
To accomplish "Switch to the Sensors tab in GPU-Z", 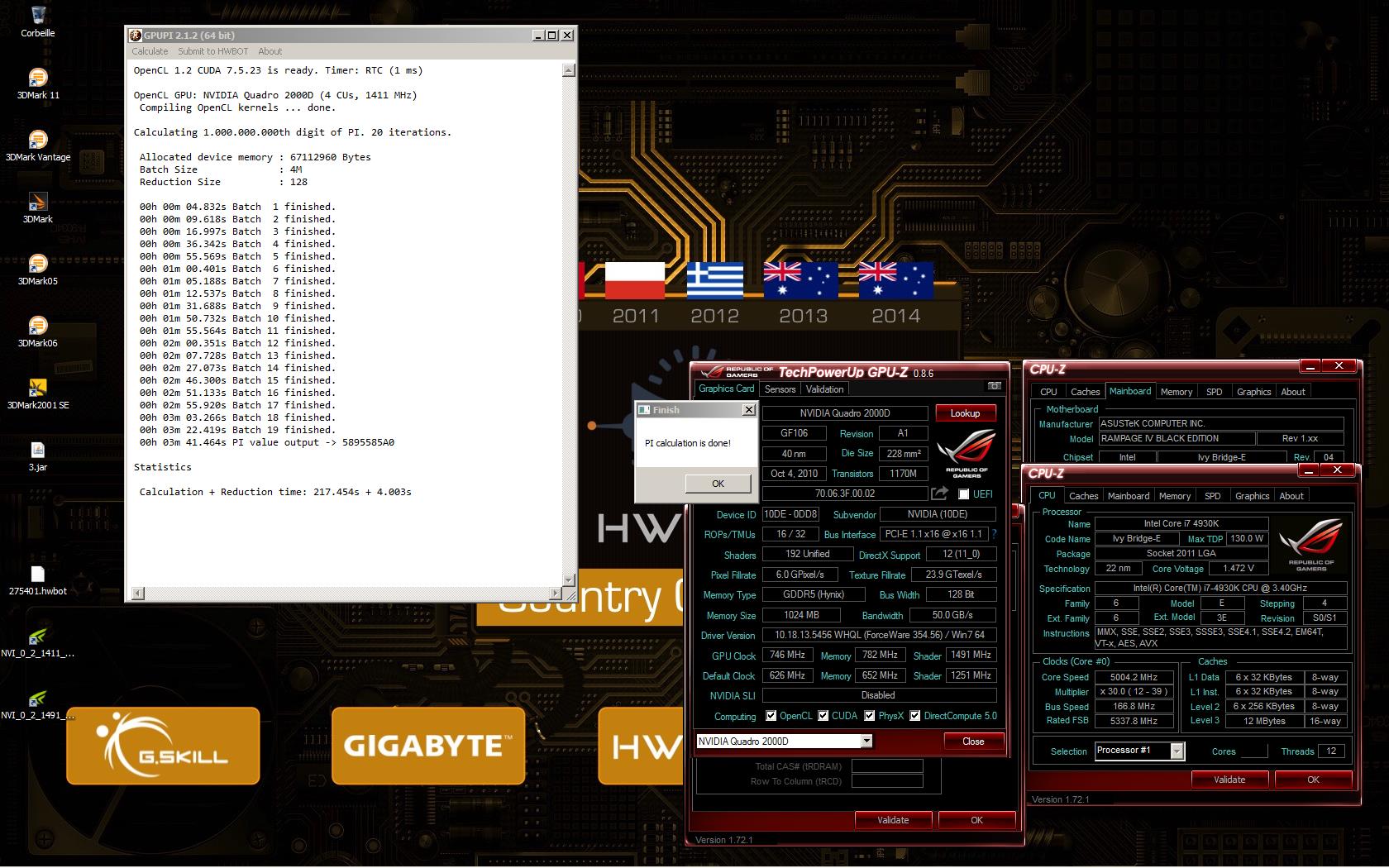I will click(780, 389).
